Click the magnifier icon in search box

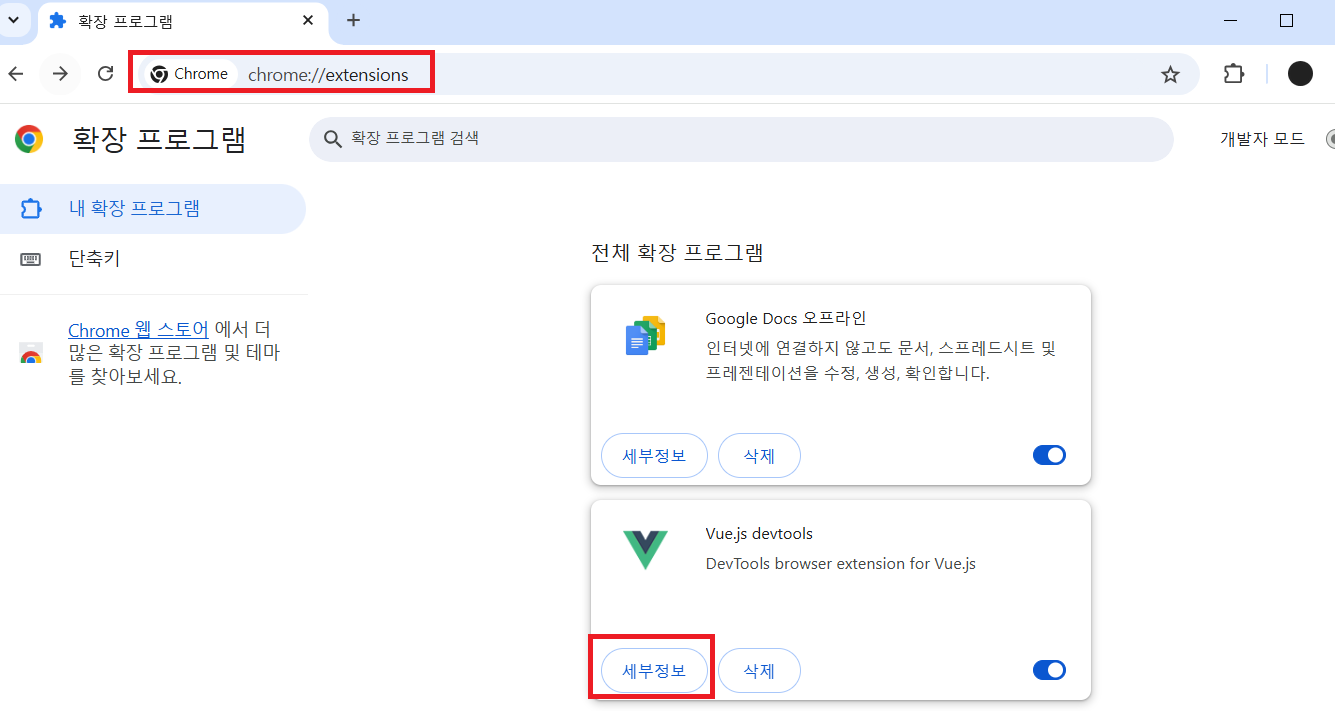click(333, 139)
